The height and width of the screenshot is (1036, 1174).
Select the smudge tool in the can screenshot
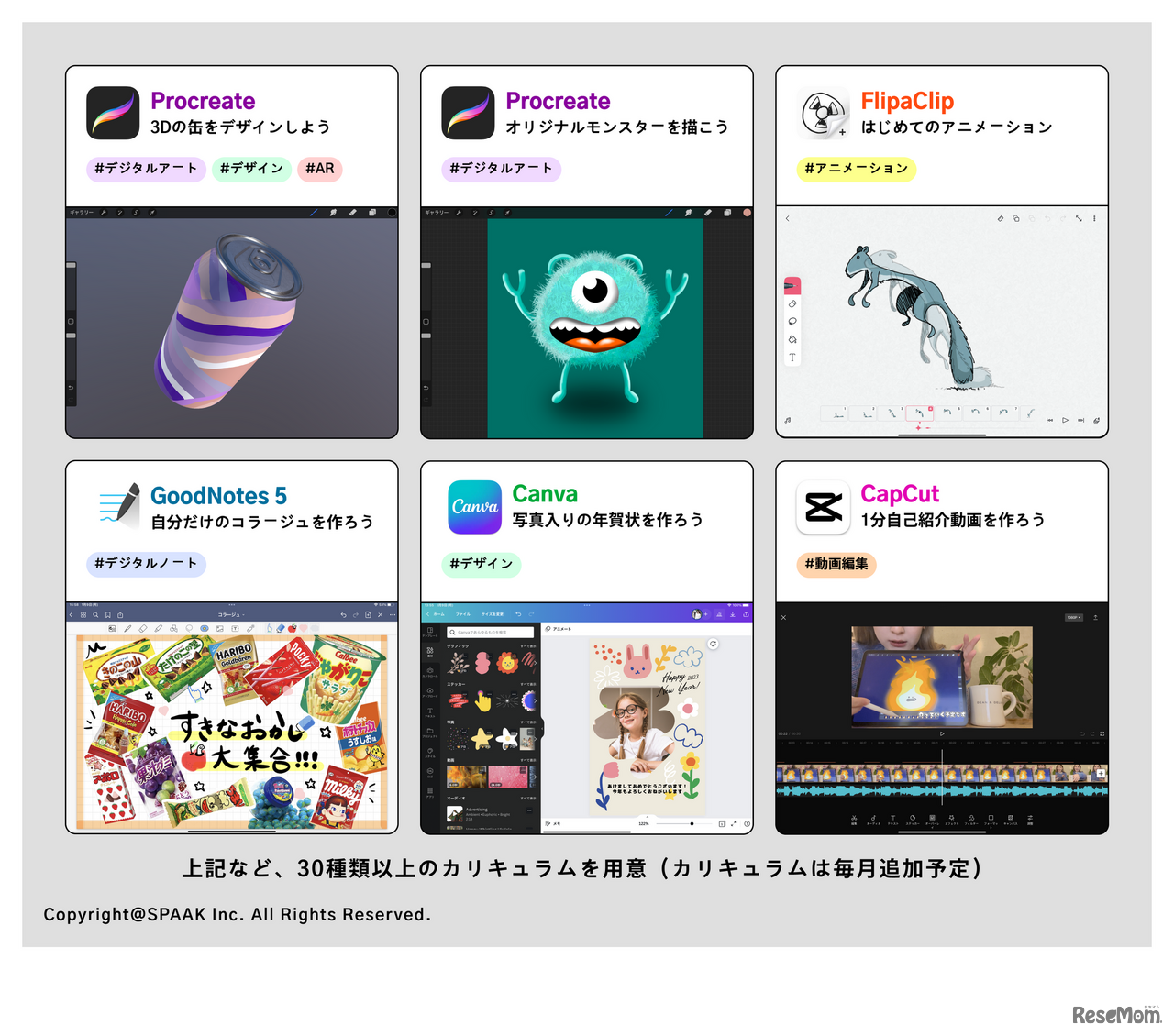click(333, 213)
